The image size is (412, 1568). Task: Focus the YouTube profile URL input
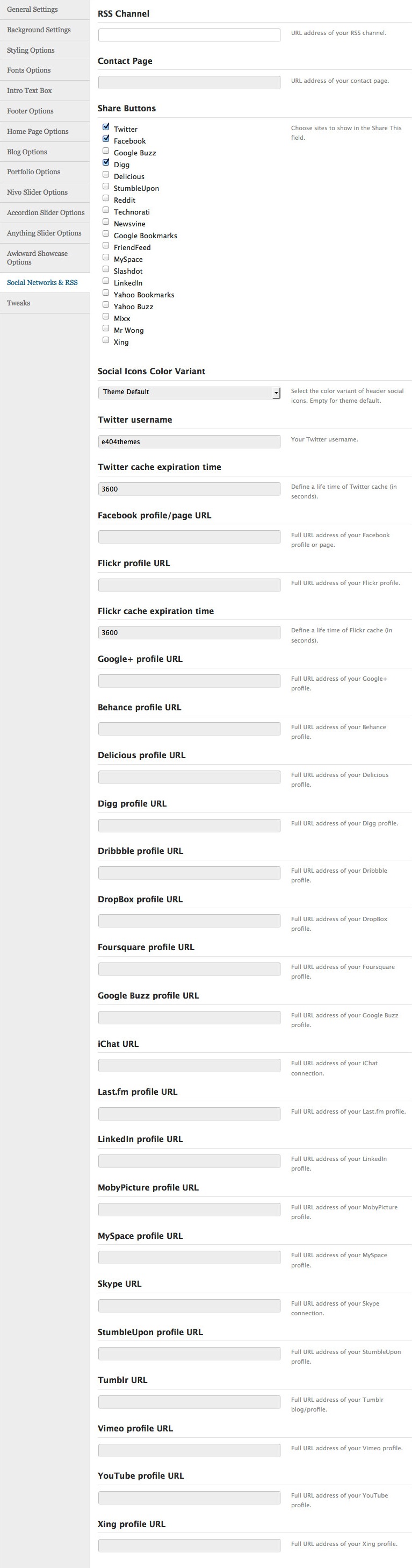(x=189, y=1498)
